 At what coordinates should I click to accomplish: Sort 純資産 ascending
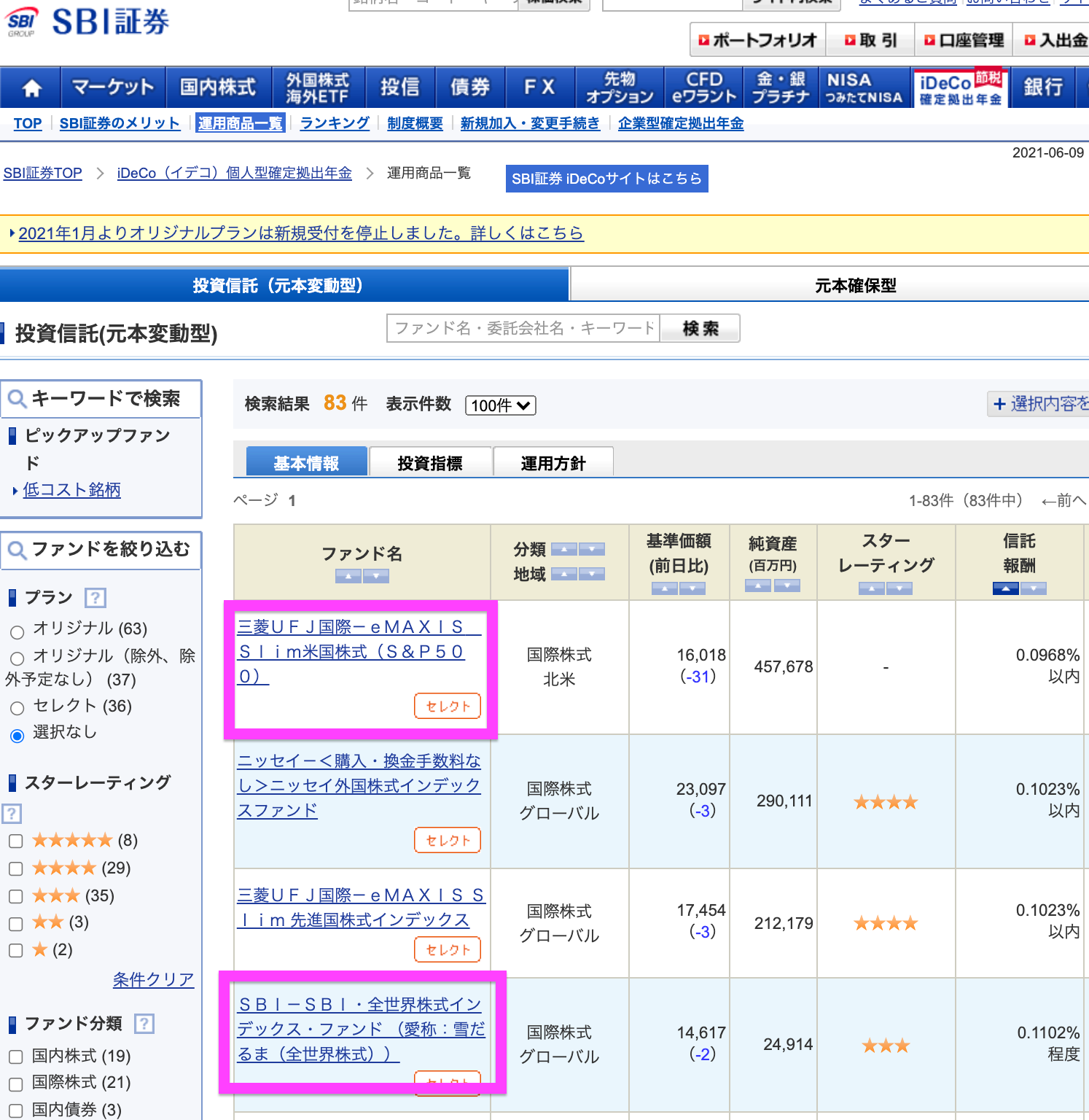click(x=758, y=585)
